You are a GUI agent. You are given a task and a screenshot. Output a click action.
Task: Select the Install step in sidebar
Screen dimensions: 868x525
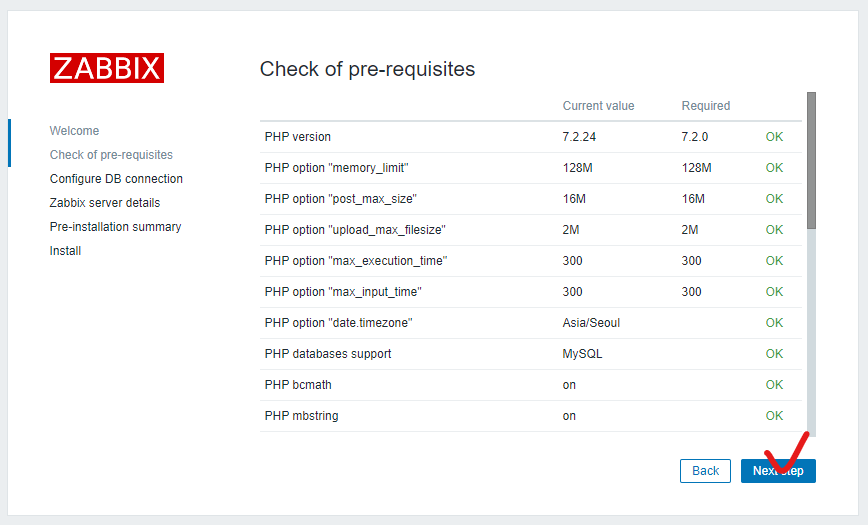coord(65,251)
